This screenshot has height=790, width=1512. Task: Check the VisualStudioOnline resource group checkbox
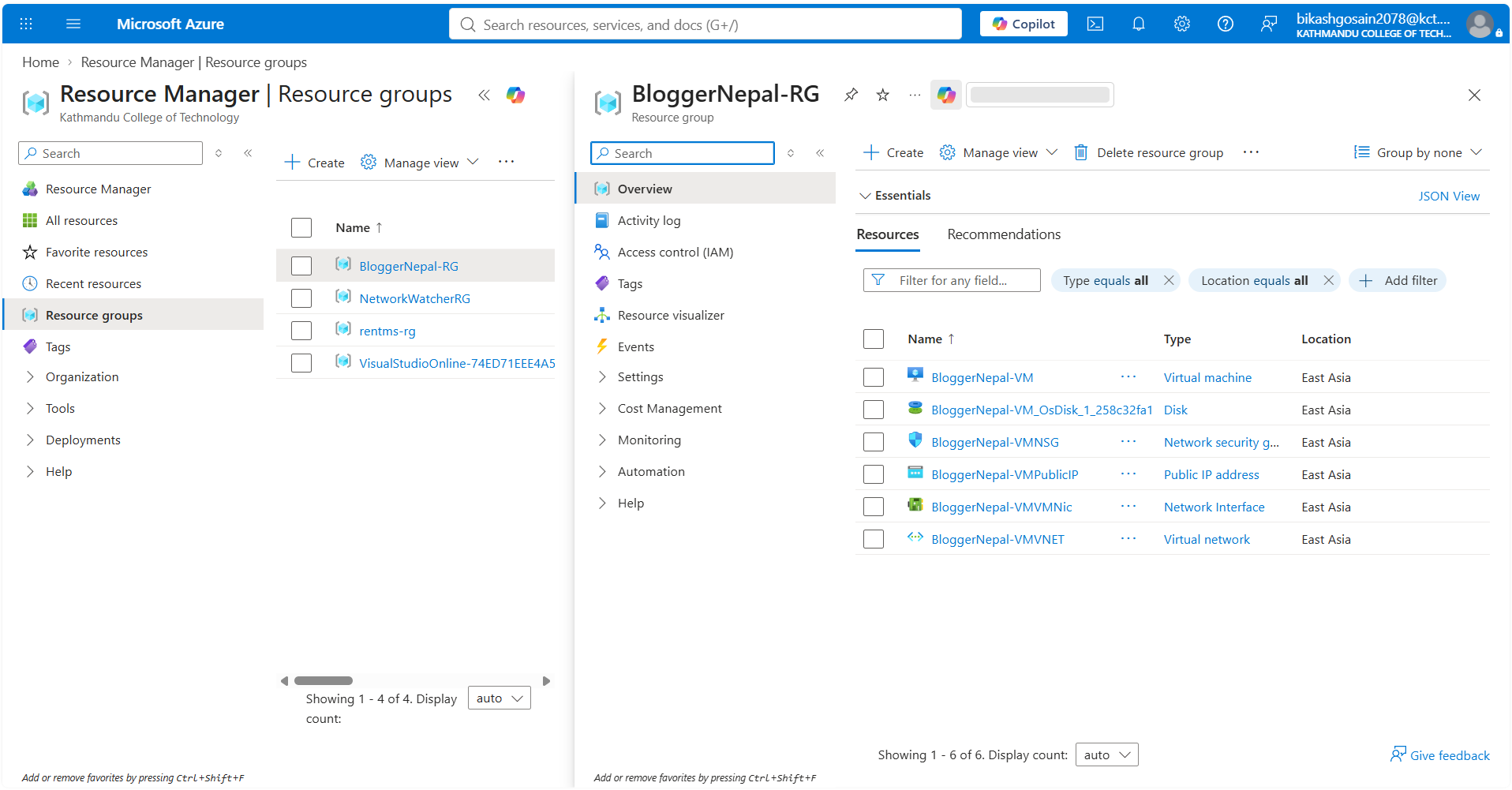pos(301,363)
